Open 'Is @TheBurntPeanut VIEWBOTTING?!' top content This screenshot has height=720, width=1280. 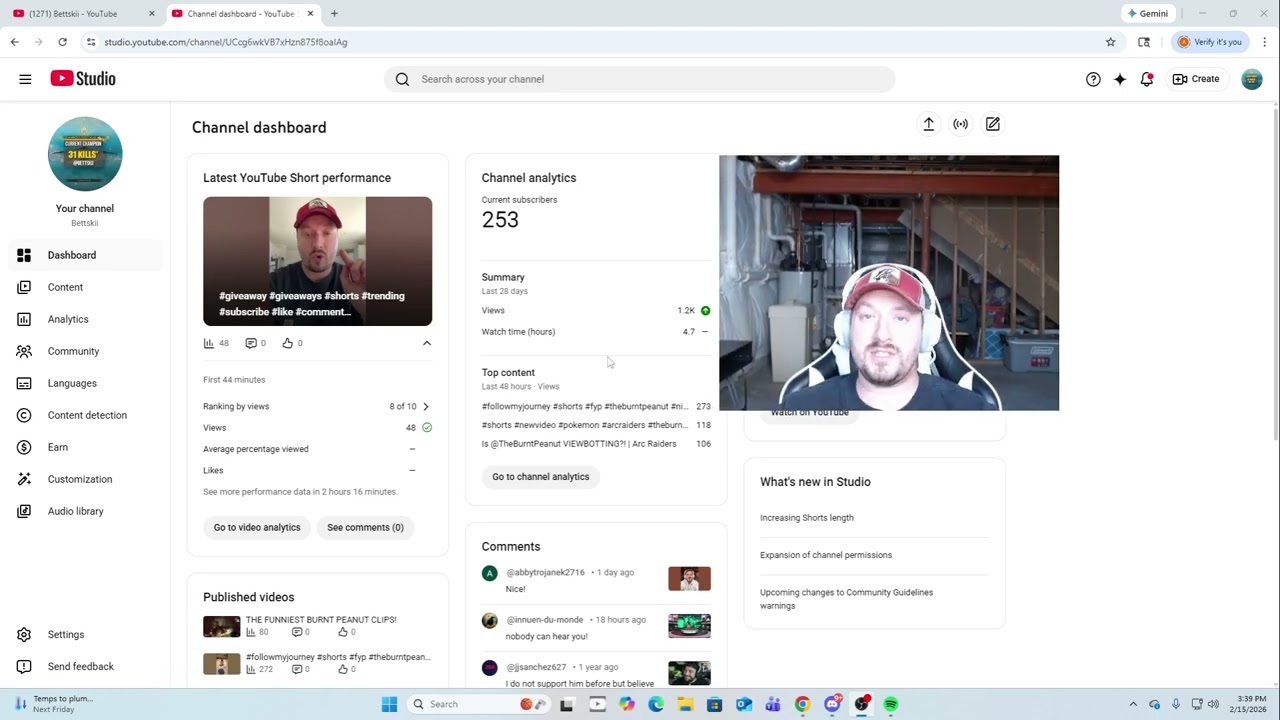coord(596,443)
